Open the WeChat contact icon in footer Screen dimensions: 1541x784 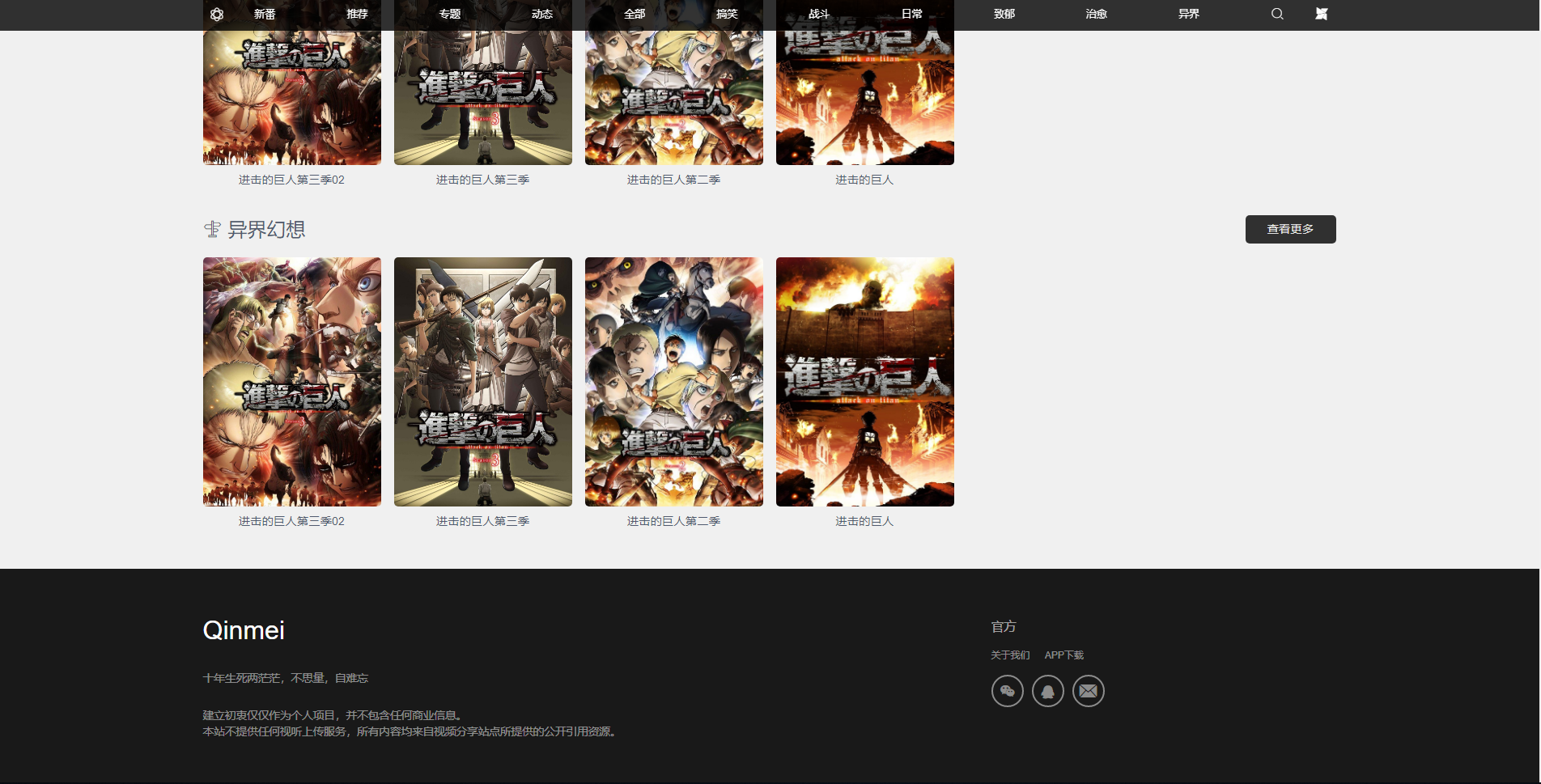click(1008, 691)
